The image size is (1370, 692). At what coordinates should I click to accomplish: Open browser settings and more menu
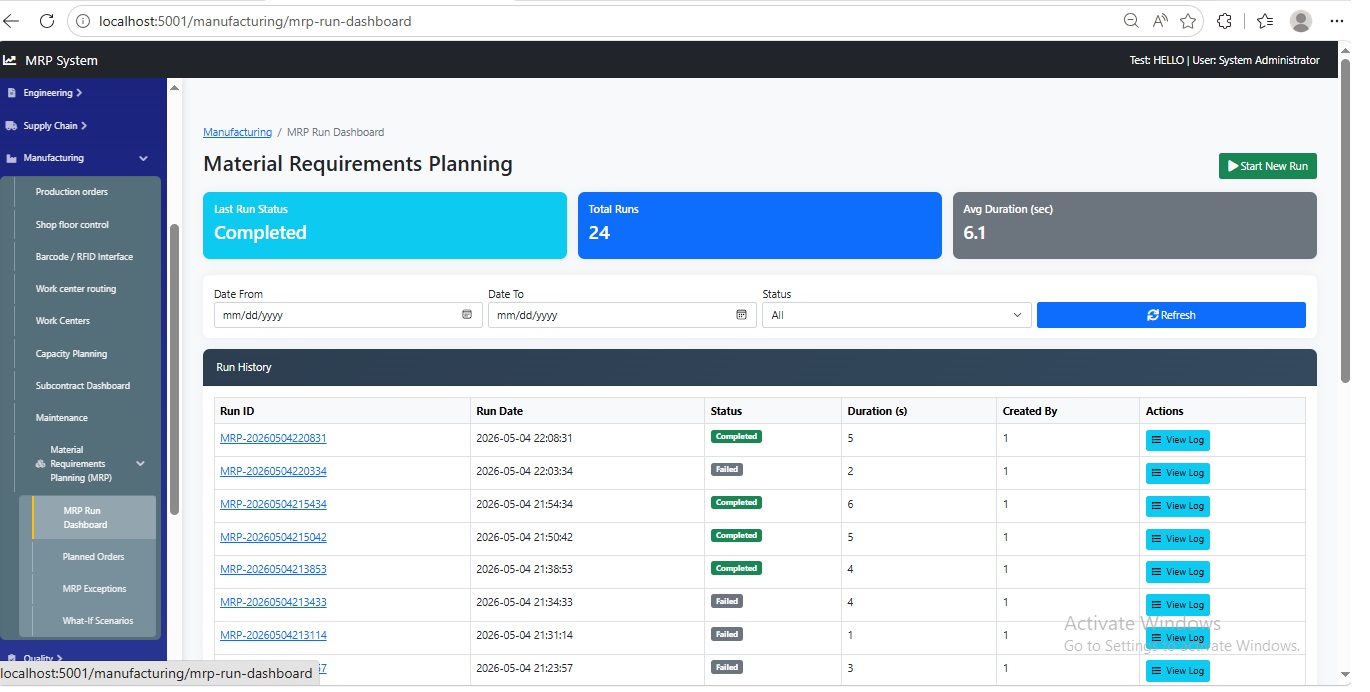click(x=1337, y=21)
